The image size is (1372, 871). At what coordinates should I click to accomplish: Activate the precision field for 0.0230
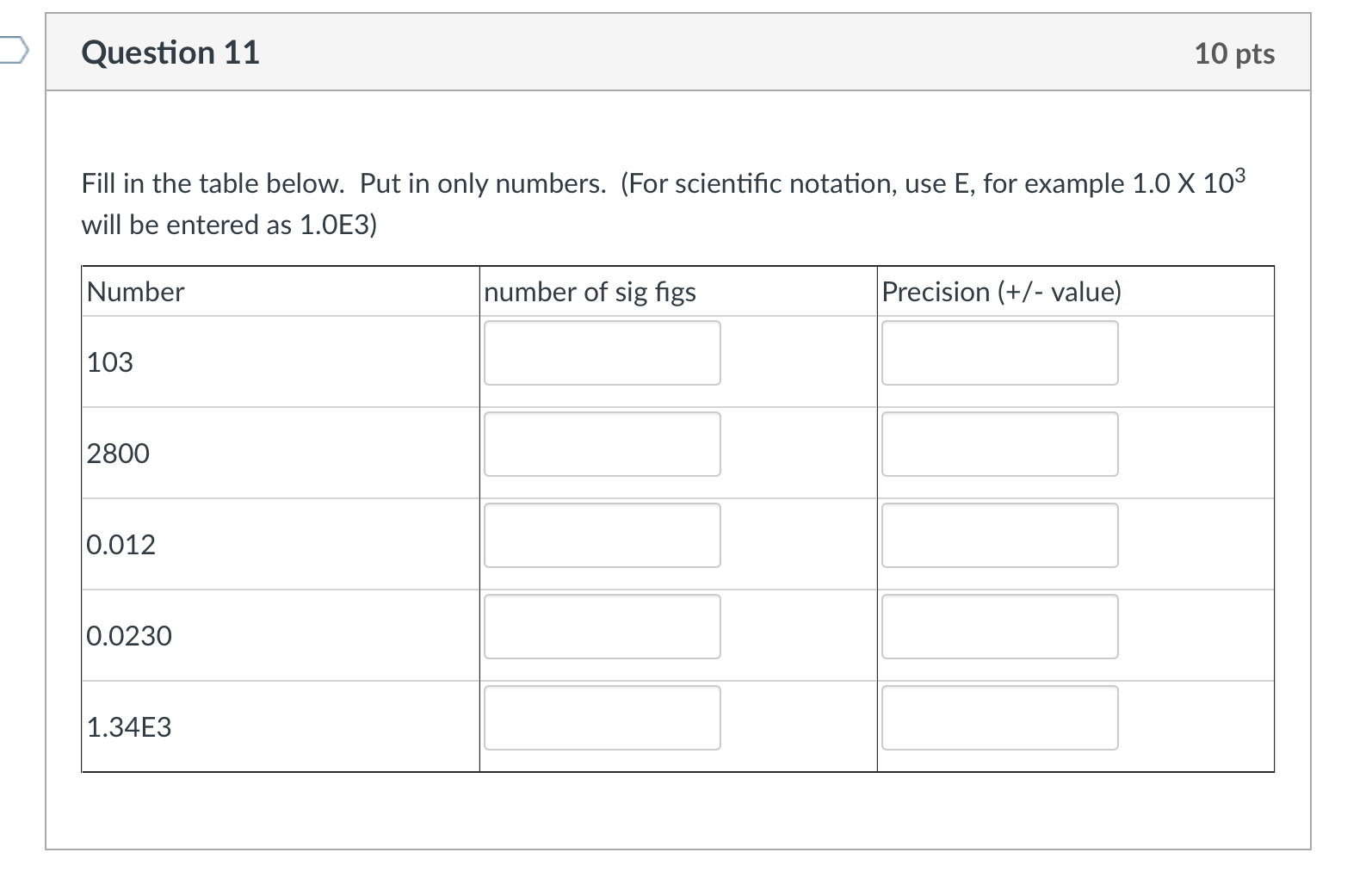[x=999, y=627]
